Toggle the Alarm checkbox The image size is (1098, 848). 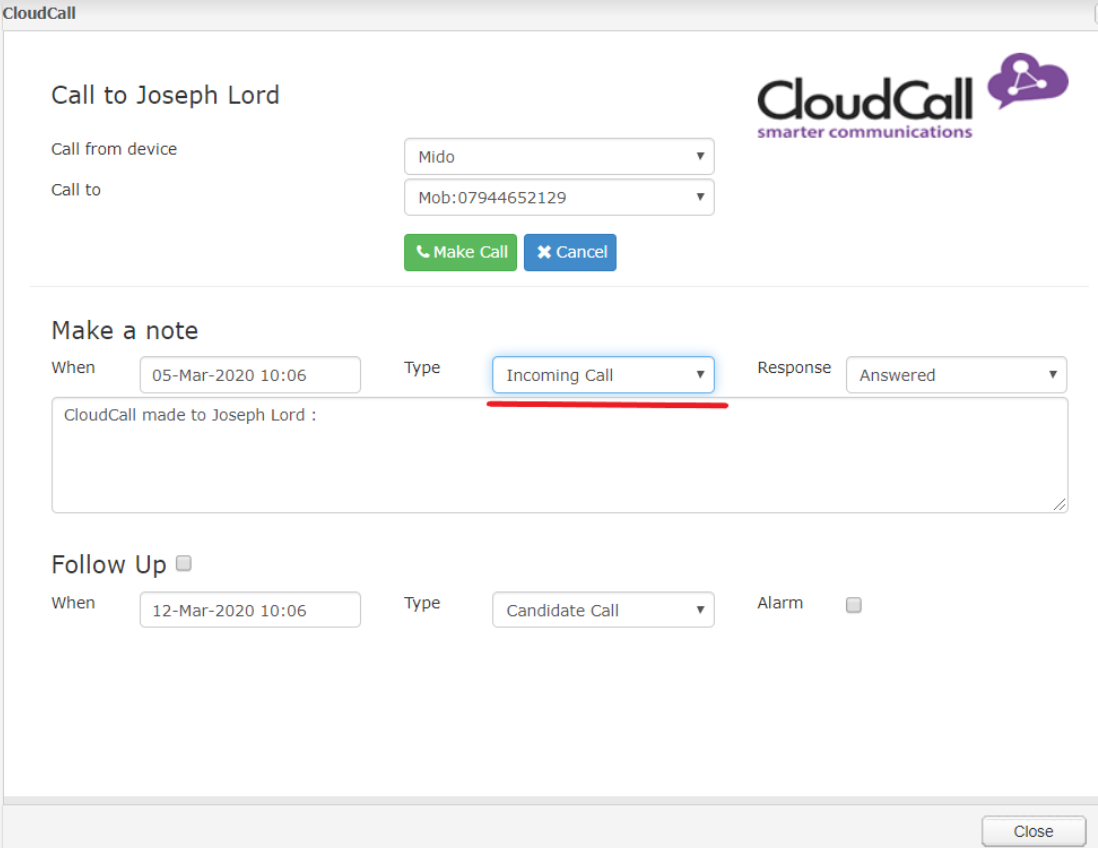pos(854,605)
